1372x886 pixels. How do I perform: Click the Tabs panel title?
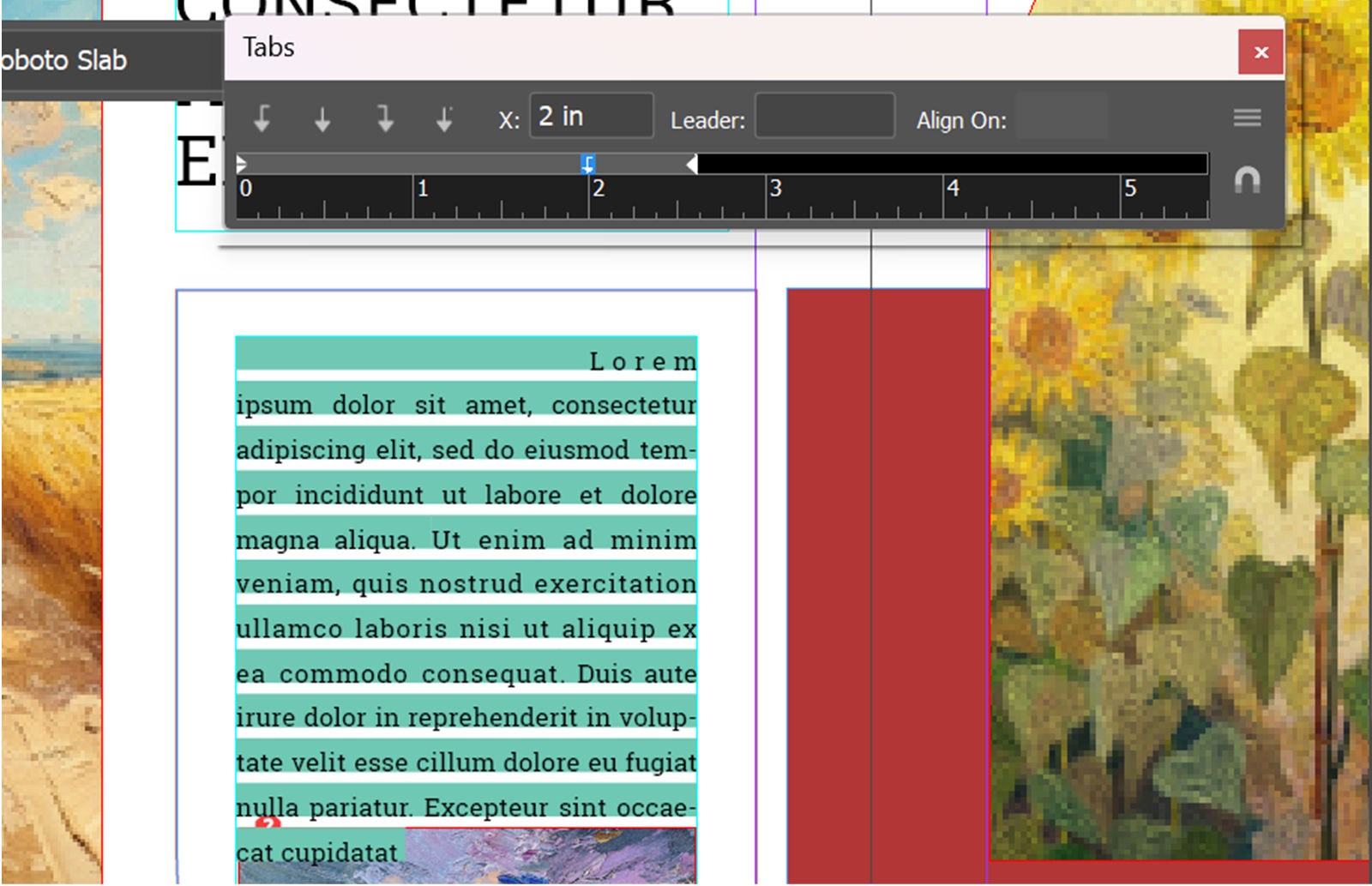tap(268, 47)
